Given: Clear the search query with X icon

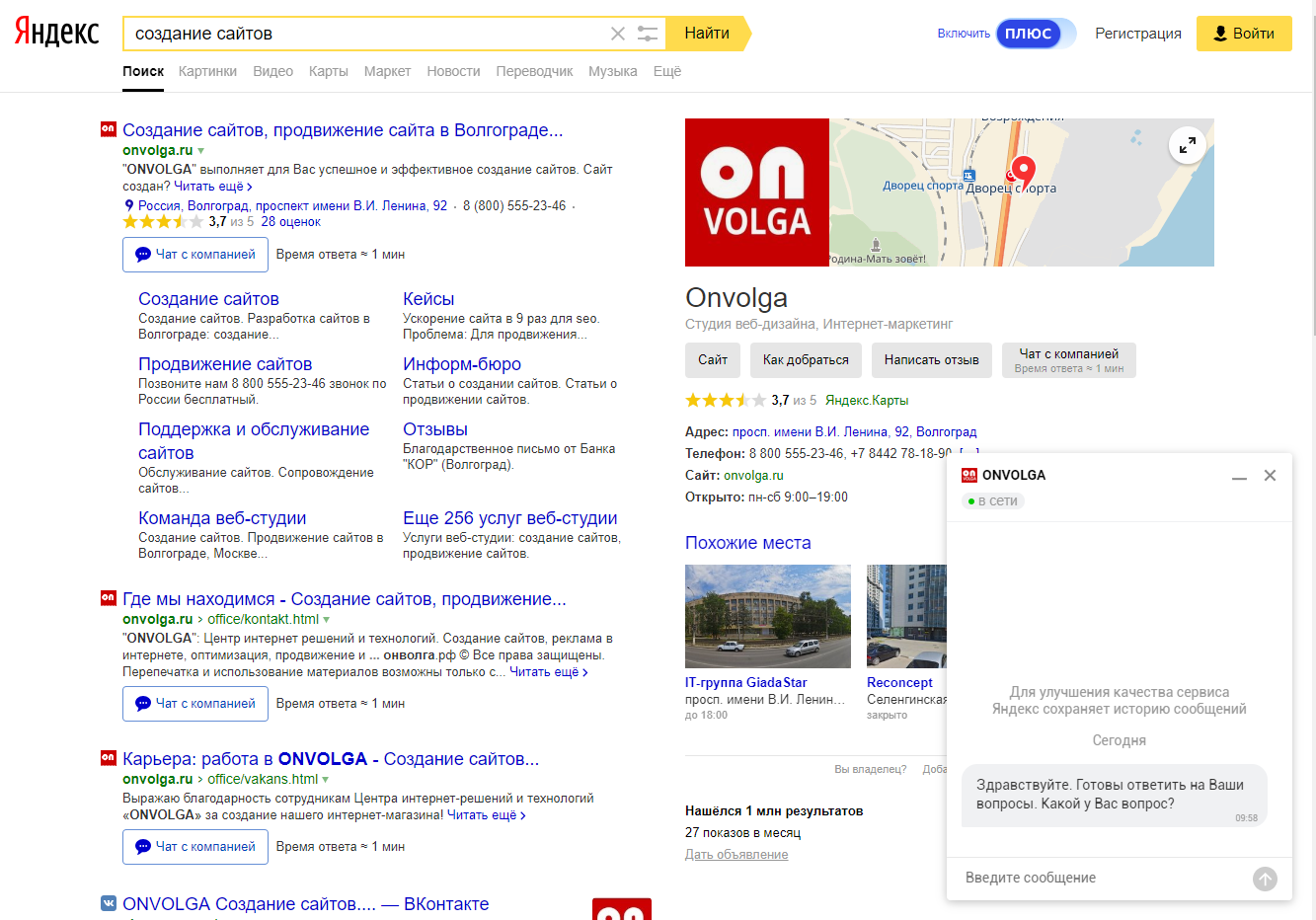Looking at the screenshot, I should point(618,34).
